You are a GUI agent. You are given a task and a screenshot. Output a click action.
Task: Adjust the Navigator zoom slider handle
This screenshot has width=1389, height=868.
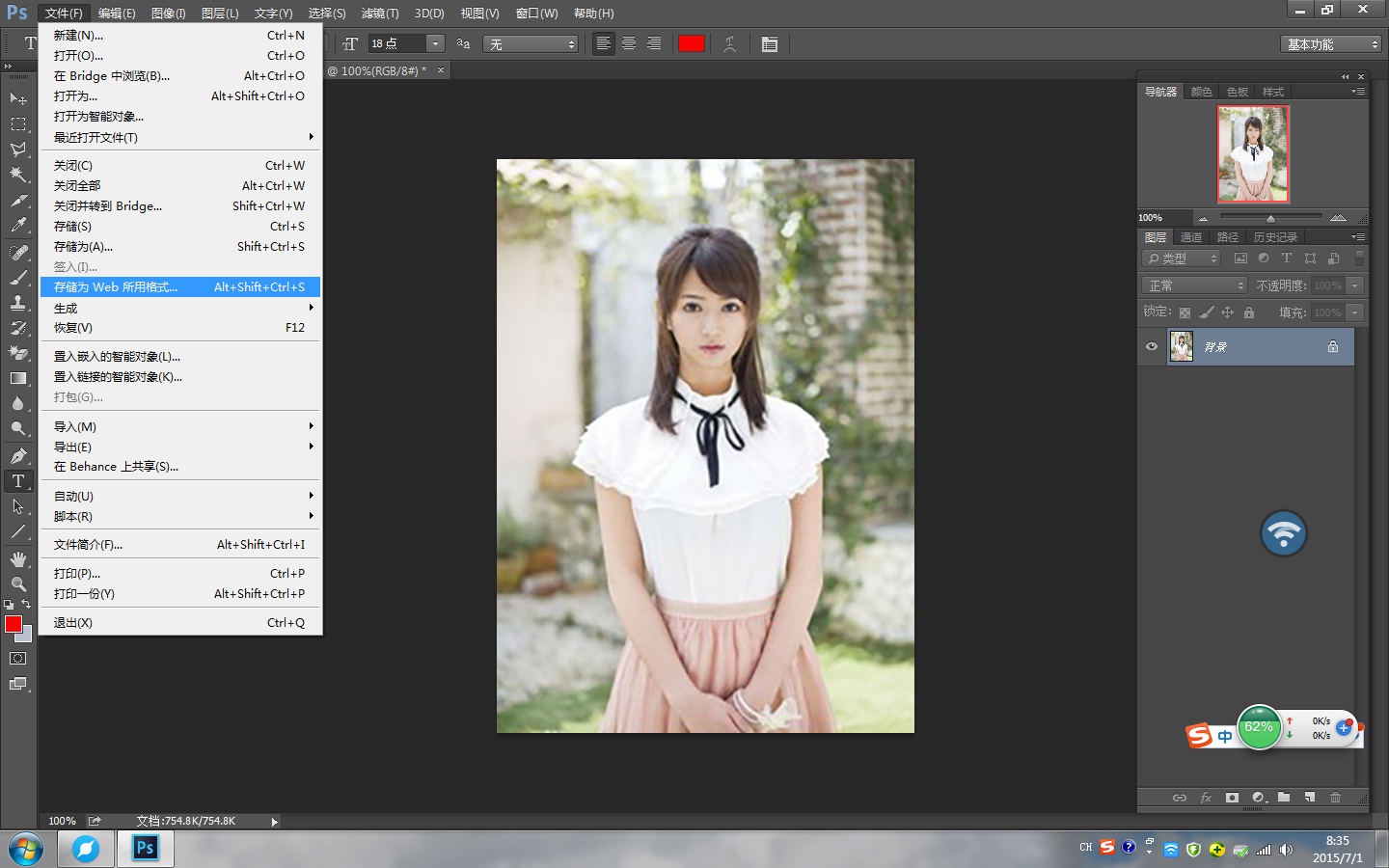pos(1270,218)
